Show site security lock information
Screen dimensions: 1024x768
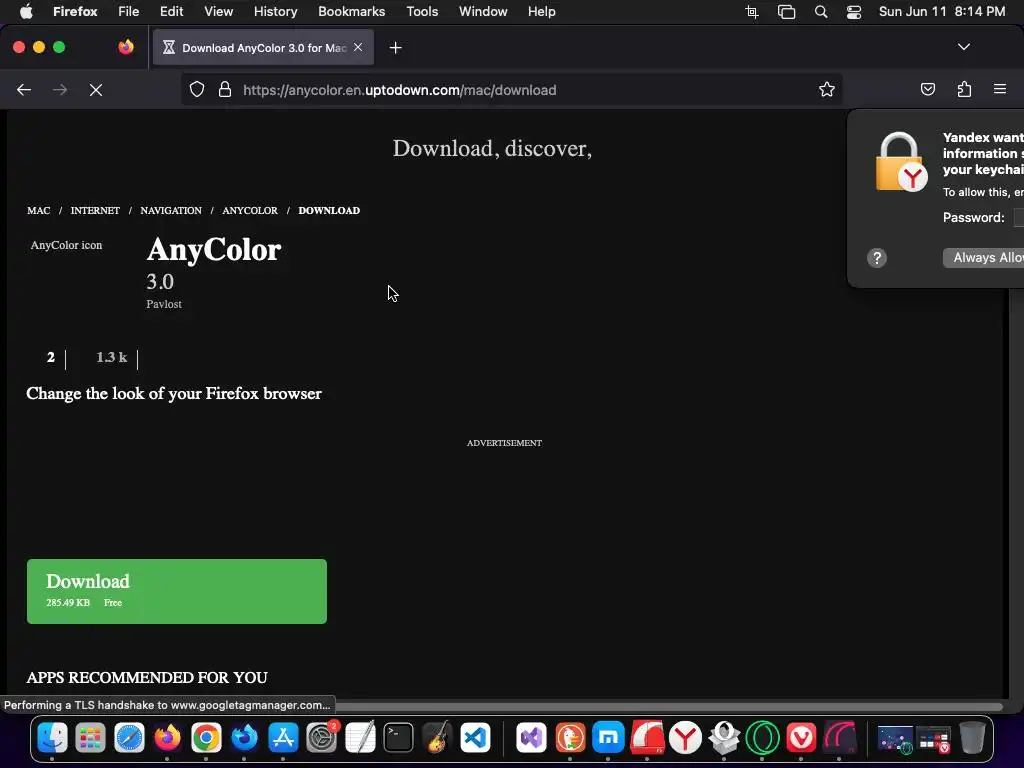[x=225, y=90]
